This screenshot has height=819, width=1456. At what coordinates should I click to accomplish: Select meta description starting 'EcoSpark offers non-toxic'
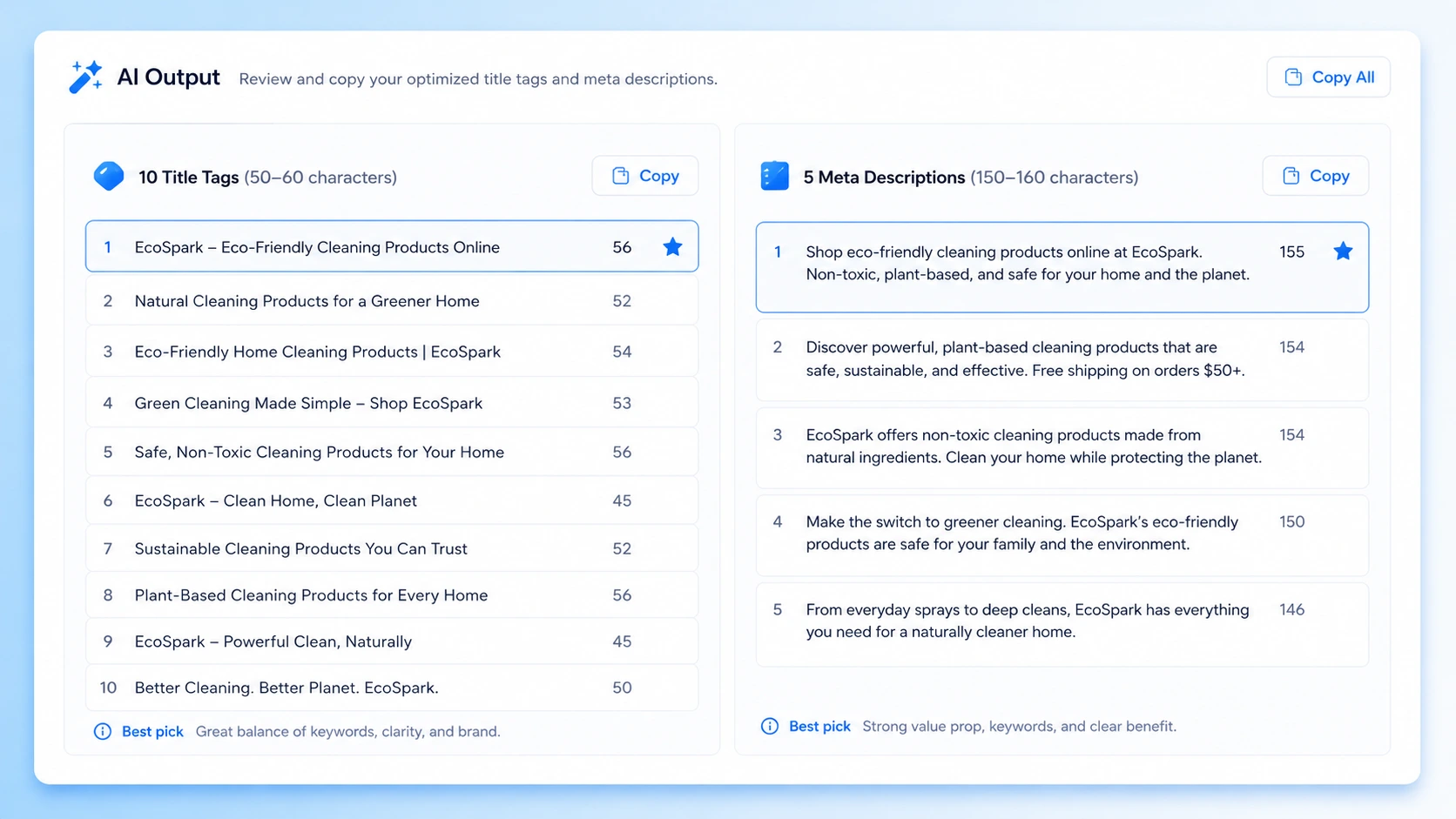1062,447
